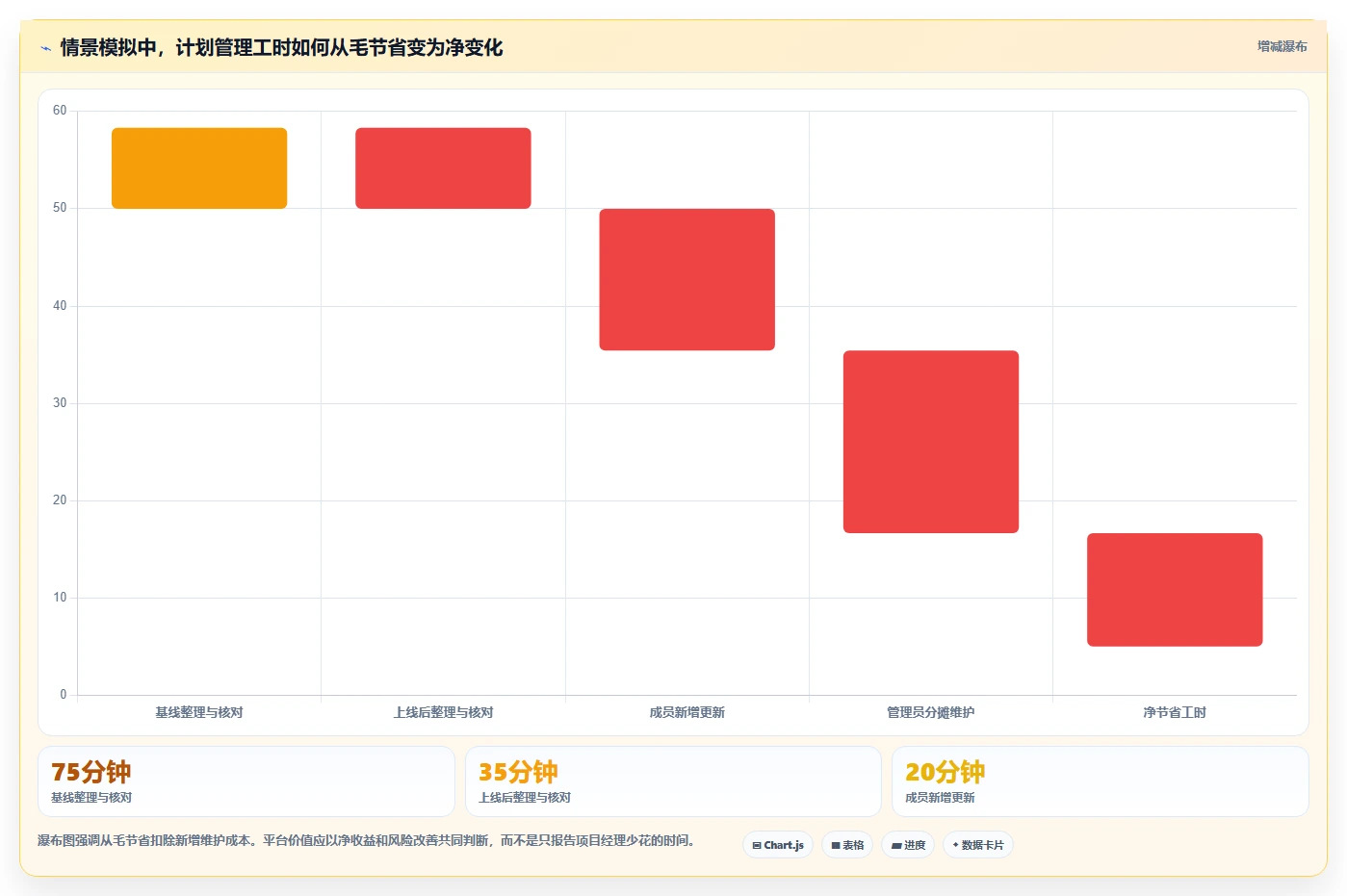Click the y-axis value 10
Image resolution: width=1347 pixels, height=896 pixels.
pyautogui.click(x=60, y=598)
